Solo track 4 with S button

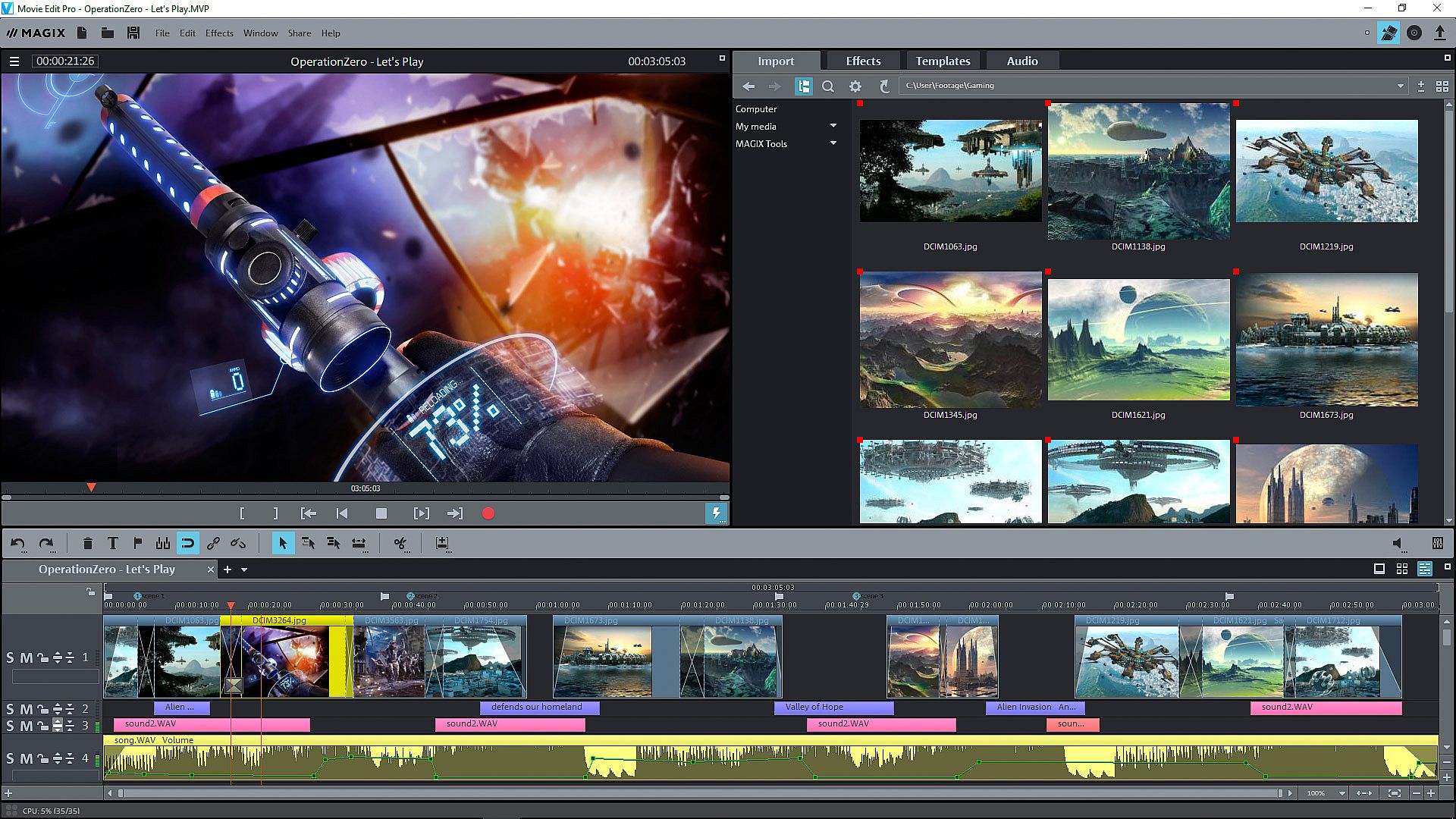point(10,758)
